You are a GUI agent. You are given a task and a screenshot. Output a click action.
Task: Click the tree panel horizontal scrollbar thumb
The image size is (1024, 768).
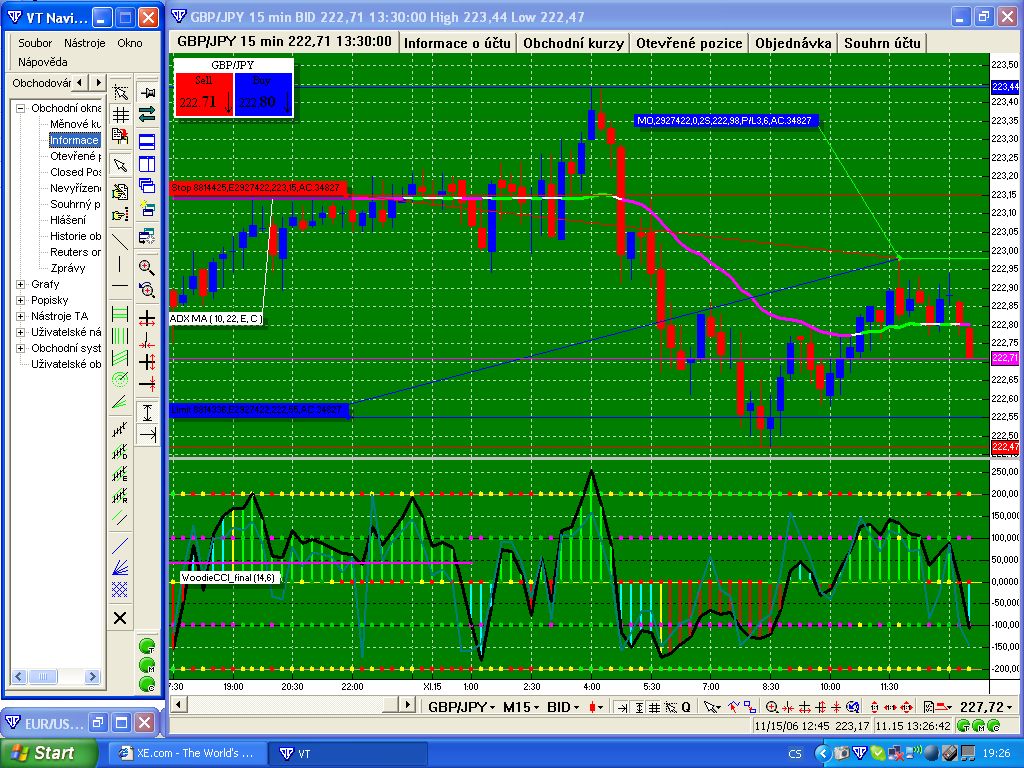(43, 677)
